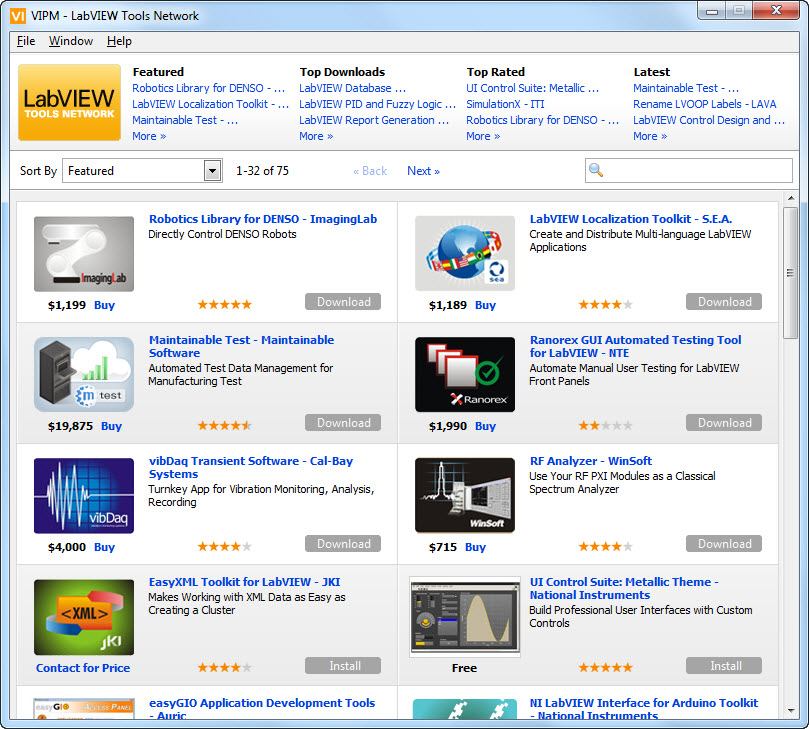Click the UI Control Suite screenshot thumbnail
This screenshot has width=809, height=729.
click(465, 616)
